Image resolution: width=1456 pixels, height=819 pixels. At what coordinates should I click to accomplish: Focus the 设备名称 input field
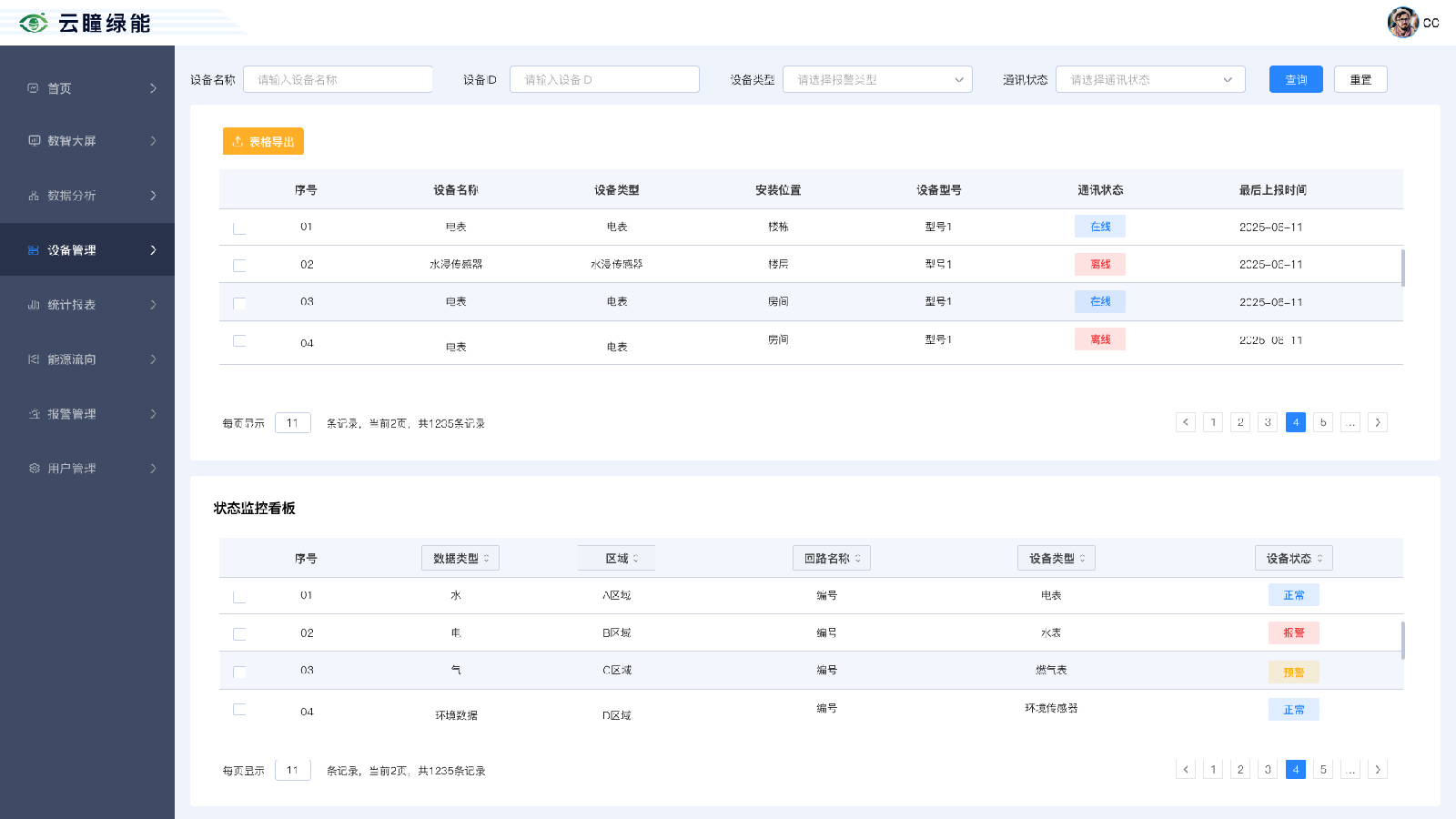coord(338,80)
